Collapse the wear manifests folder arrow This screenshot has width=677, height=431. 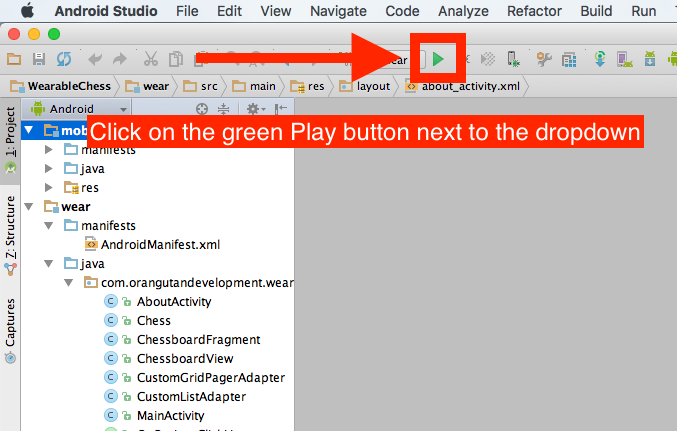[x=49, y=225]
